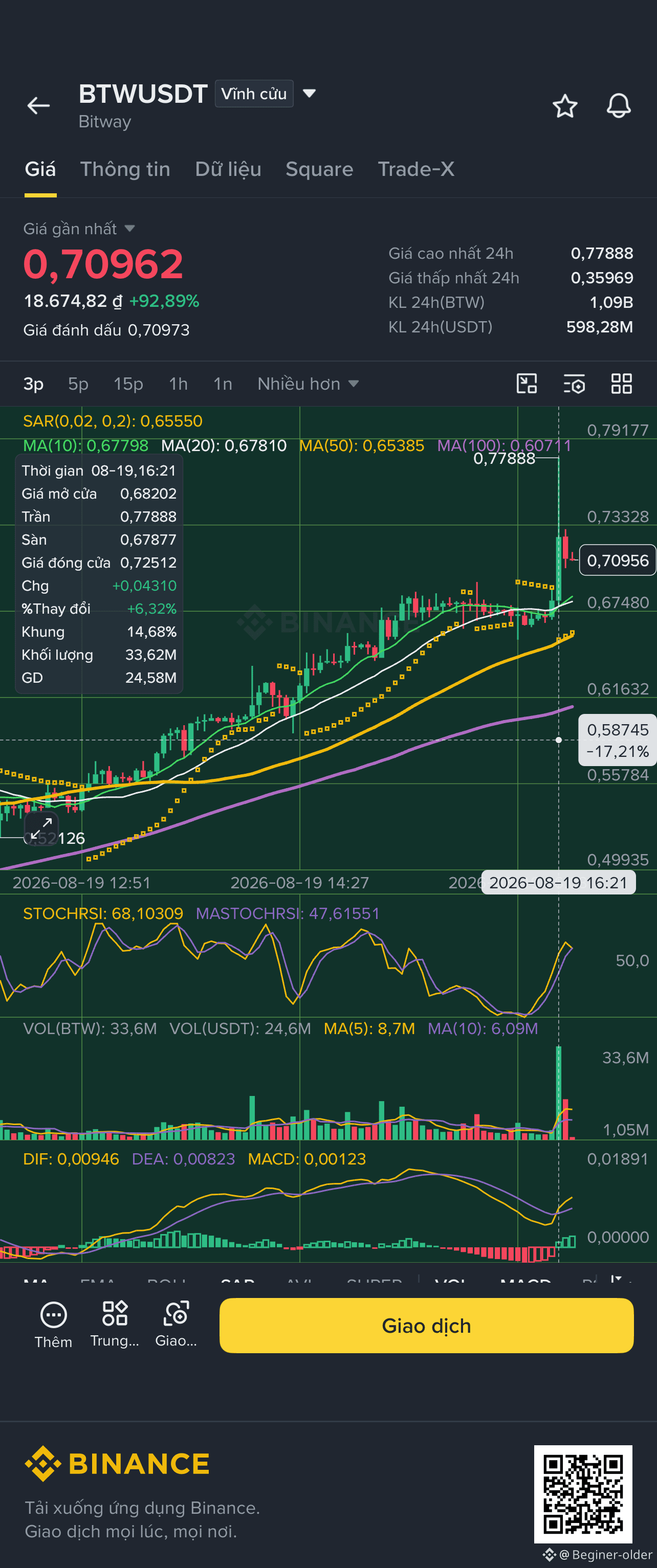This screenshot has width=657, height=1568.
Task: Open the chart drawing tools icon
Action: 527,384
